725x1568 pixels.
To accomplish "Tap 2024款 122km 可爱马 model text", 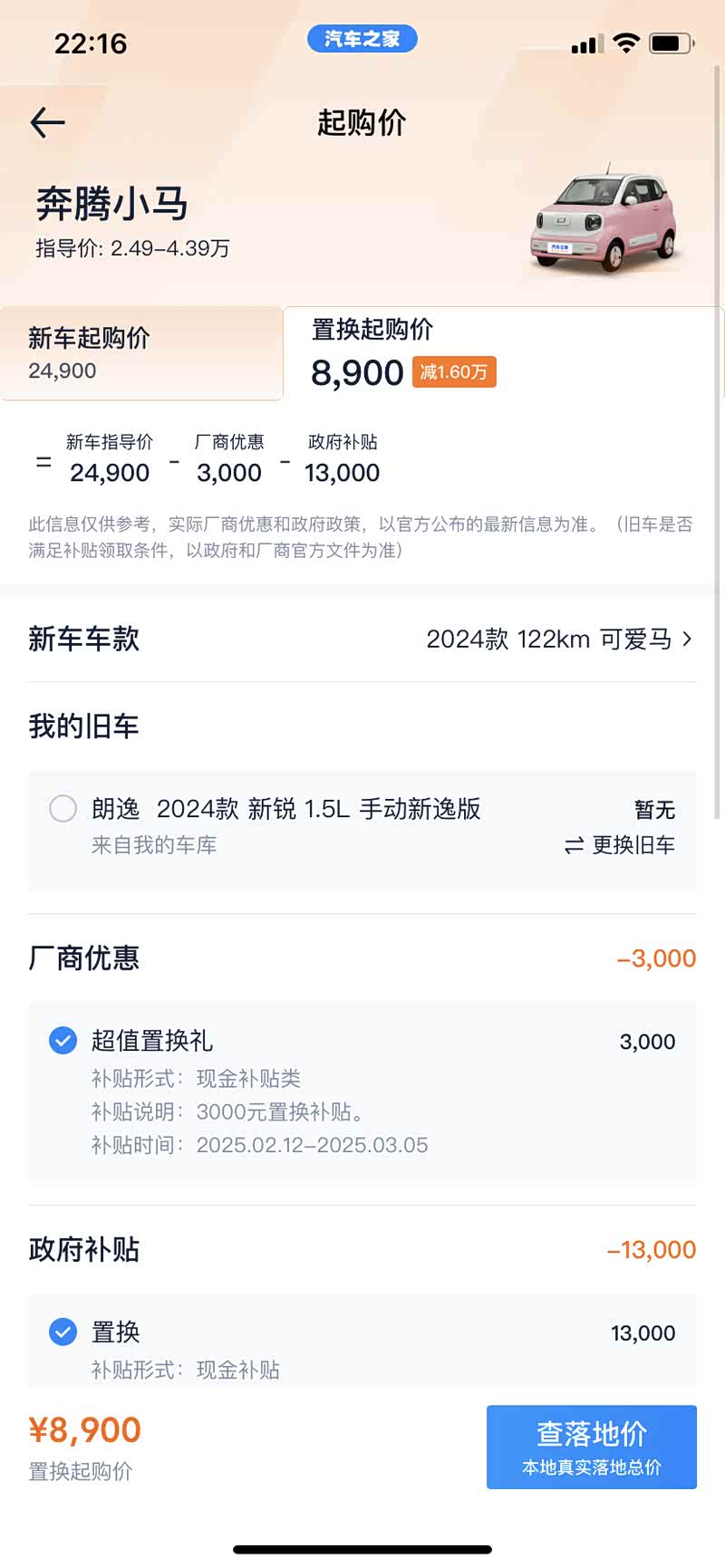I will pos(548,639).
